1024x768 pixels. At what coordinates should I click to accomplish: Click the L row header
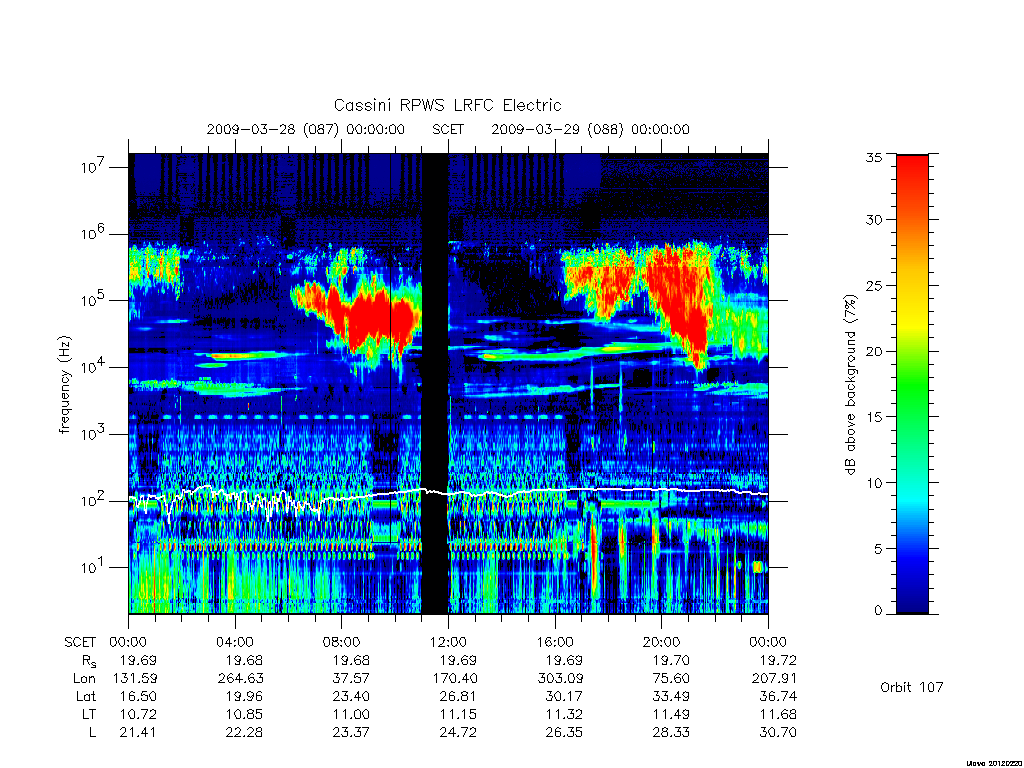pyautogui.click(x=92, y=732)
